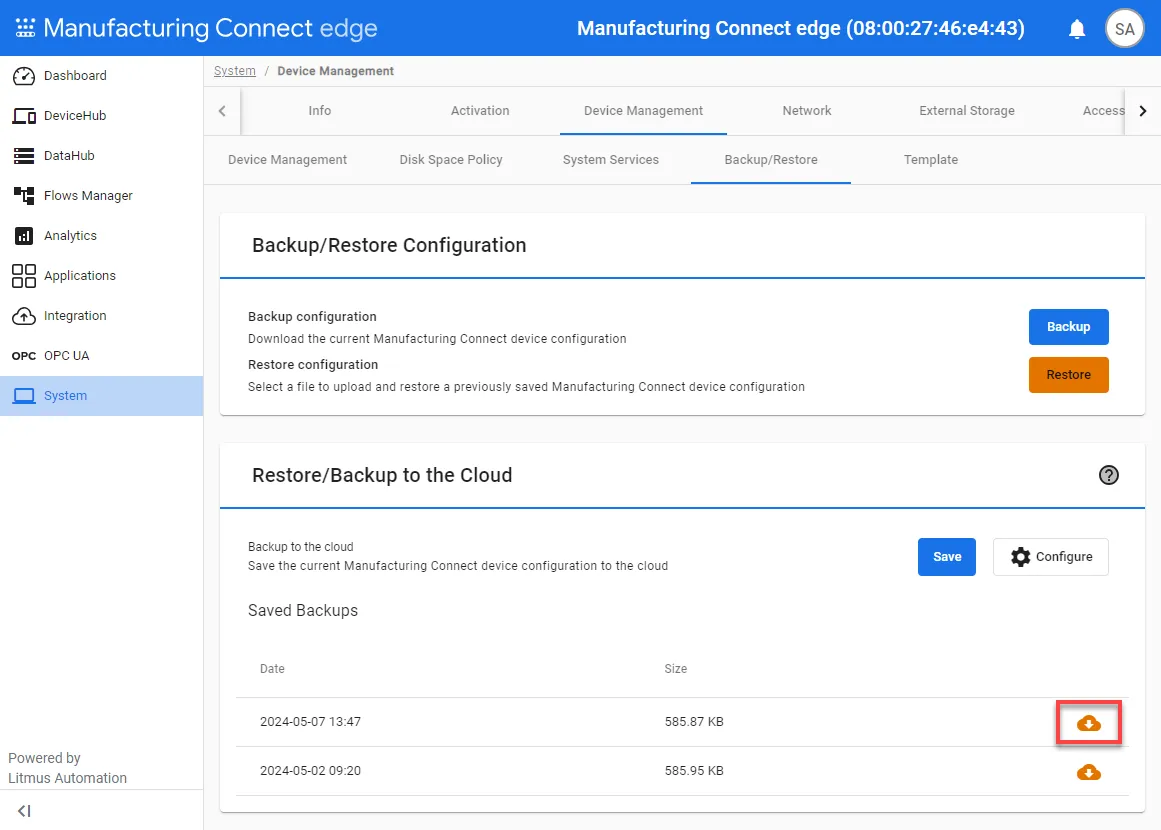The height and width of the screenshot is (830, 1161).
Task: Open the Template sub-tab
Action: pos(931,159)
